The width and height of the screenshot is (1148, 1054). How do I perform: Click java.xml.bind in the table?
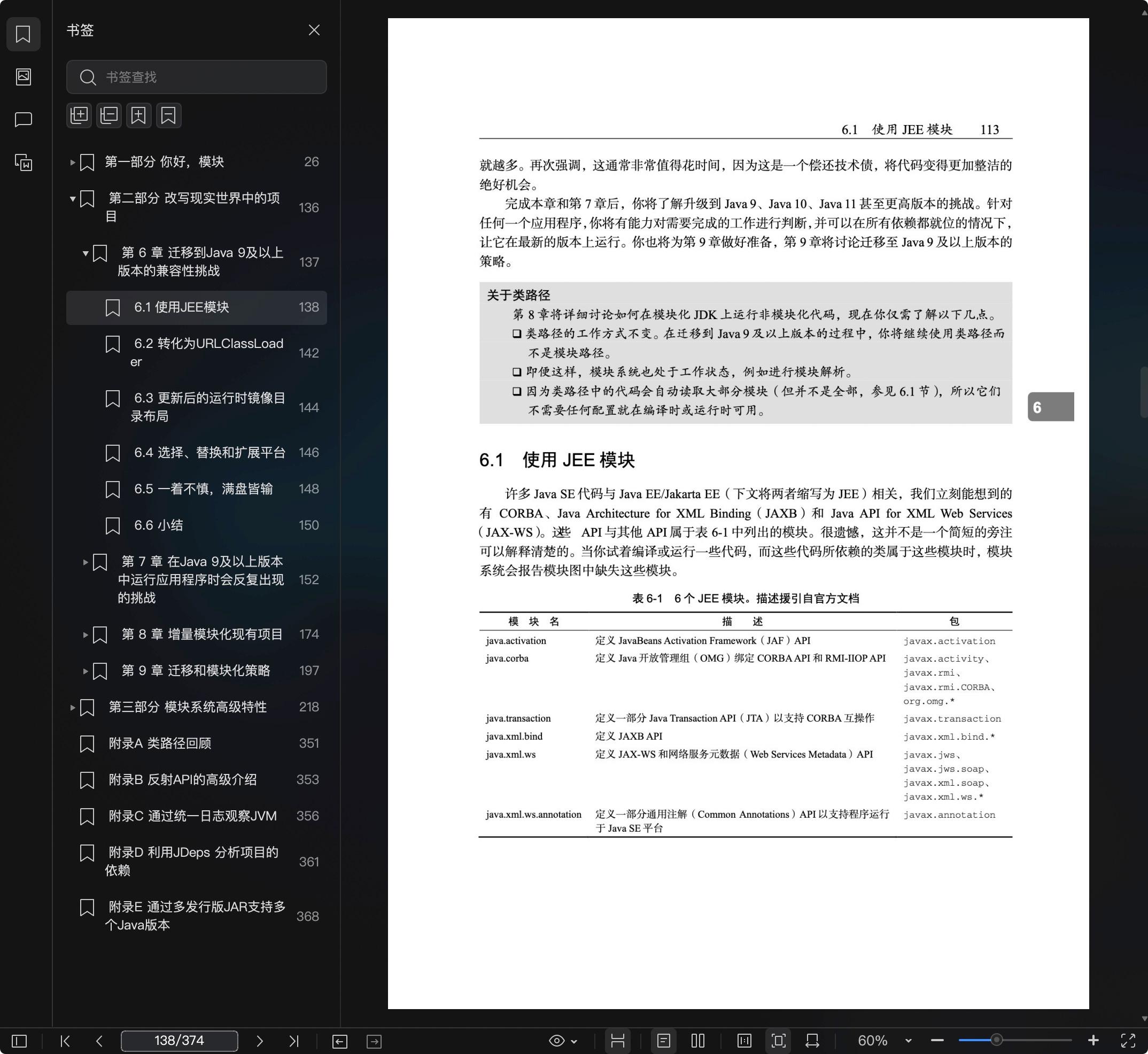pyautogui.click(x=514, y=737)
